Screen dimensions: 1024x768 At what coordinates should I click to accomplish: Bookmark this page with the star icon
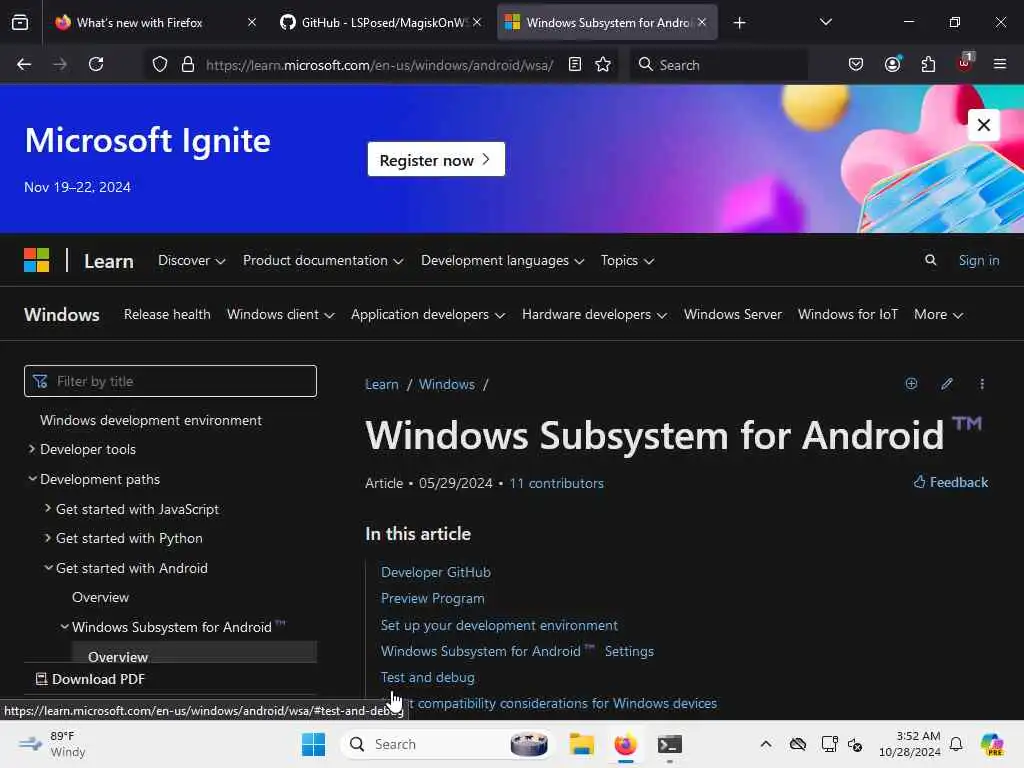click(x=603, y=64)
